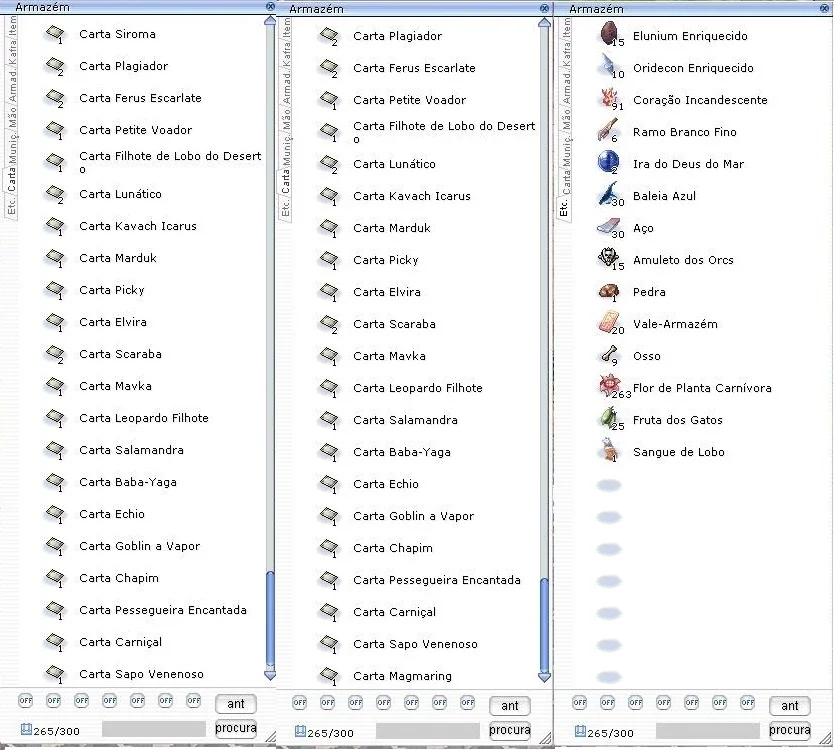Click Carta Baba-Yaga card icon in left window
Image resolution: width=834 pixels, height=750 pixels.
pos(55,482)
